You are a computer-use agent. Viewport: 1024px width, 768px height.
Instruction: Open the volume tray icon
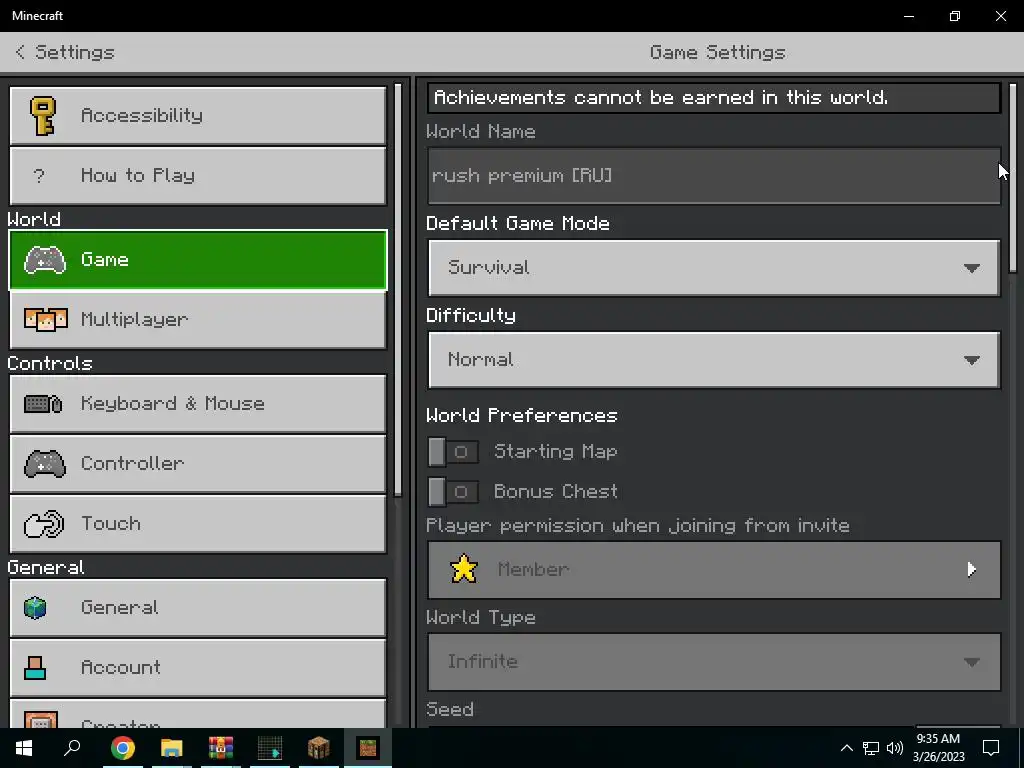coord(895,748)
